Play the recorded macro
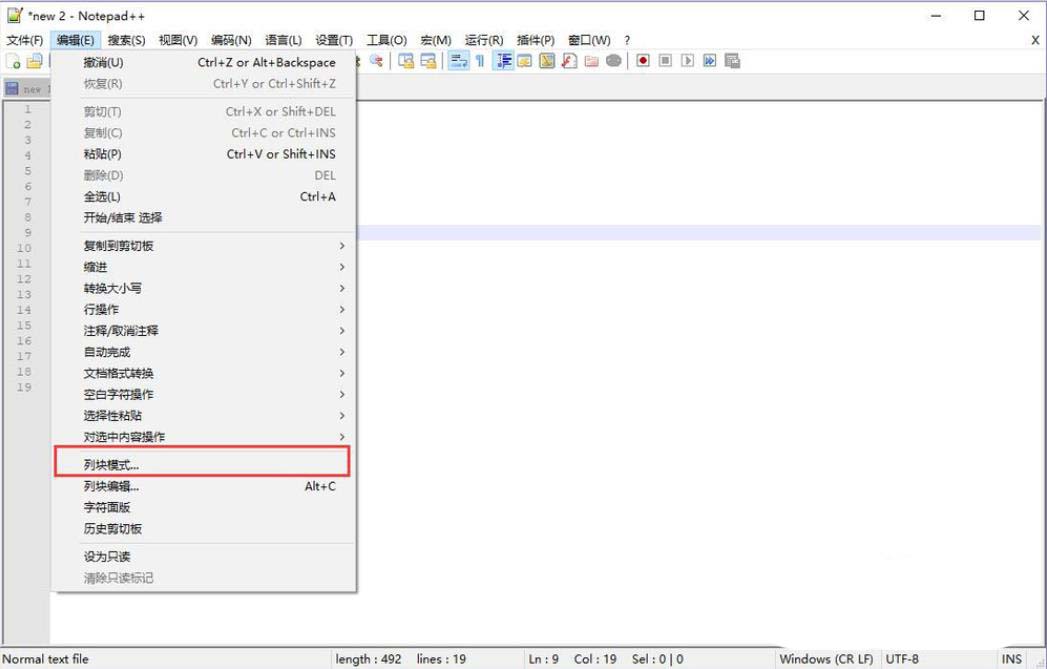The width and height of the screenshot is (1047, 669). 686,61
